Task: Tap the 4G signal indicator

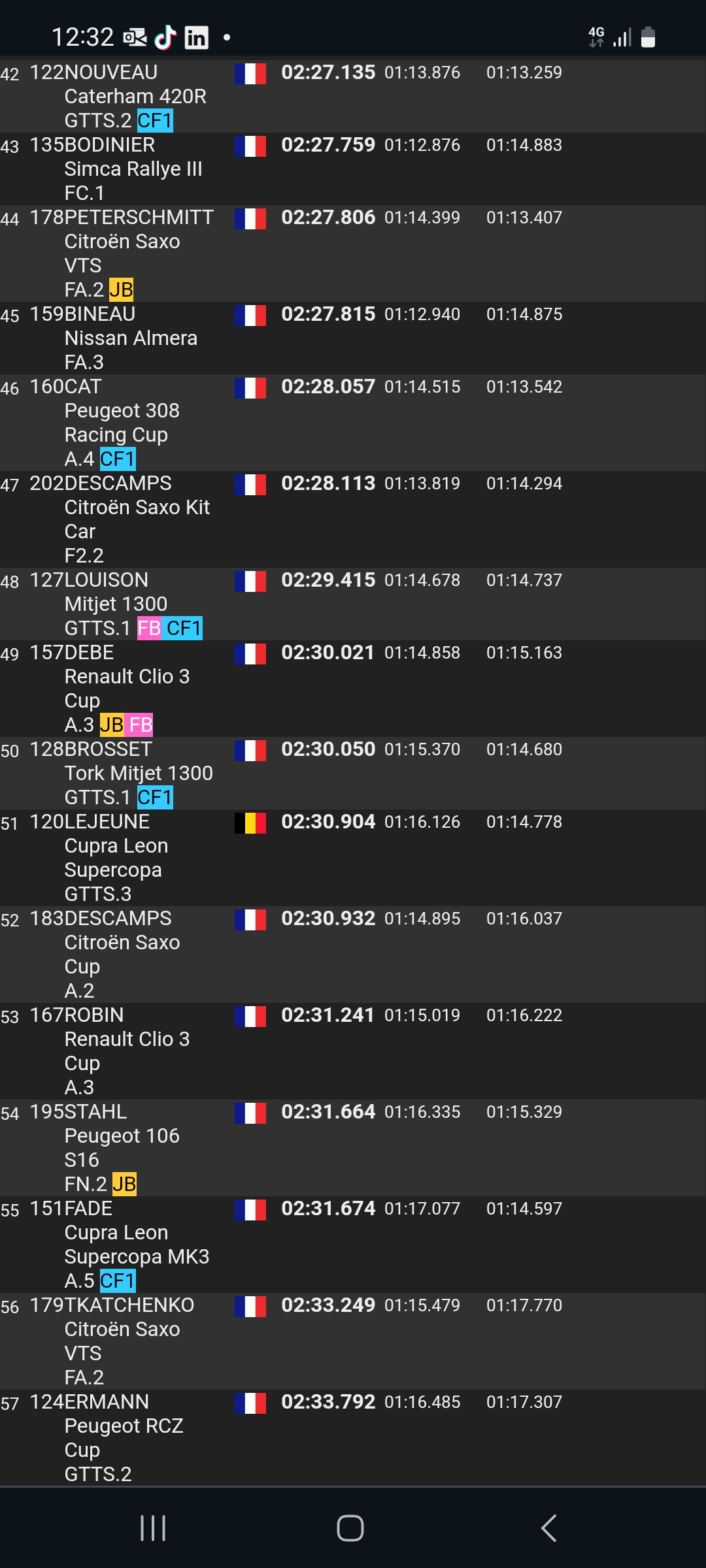Action: [x=596, y=37]
